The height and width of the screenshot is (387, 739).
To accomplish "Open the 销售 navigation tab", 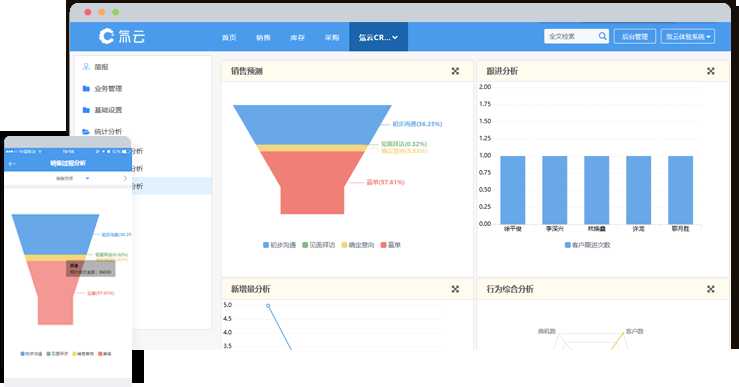I will coord(263,37).
